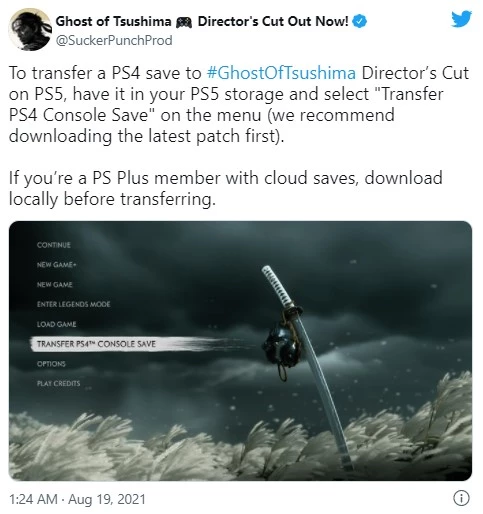The height and width of the screenshot is (514, 483).
Task: Choose Load Game menu entry
Action: click(56, 324)
